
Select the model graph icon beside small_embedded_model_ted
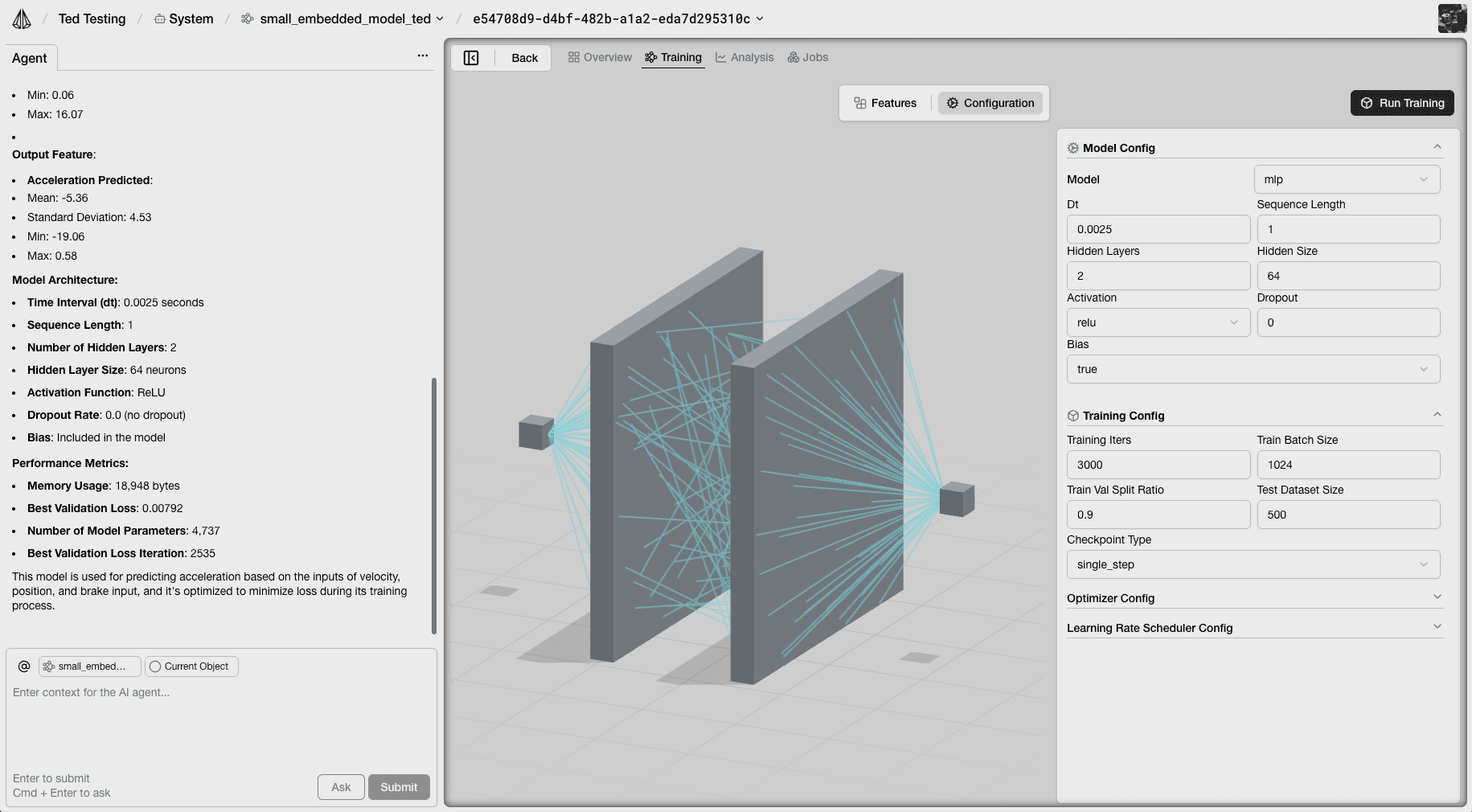click(x=245, y=18)
